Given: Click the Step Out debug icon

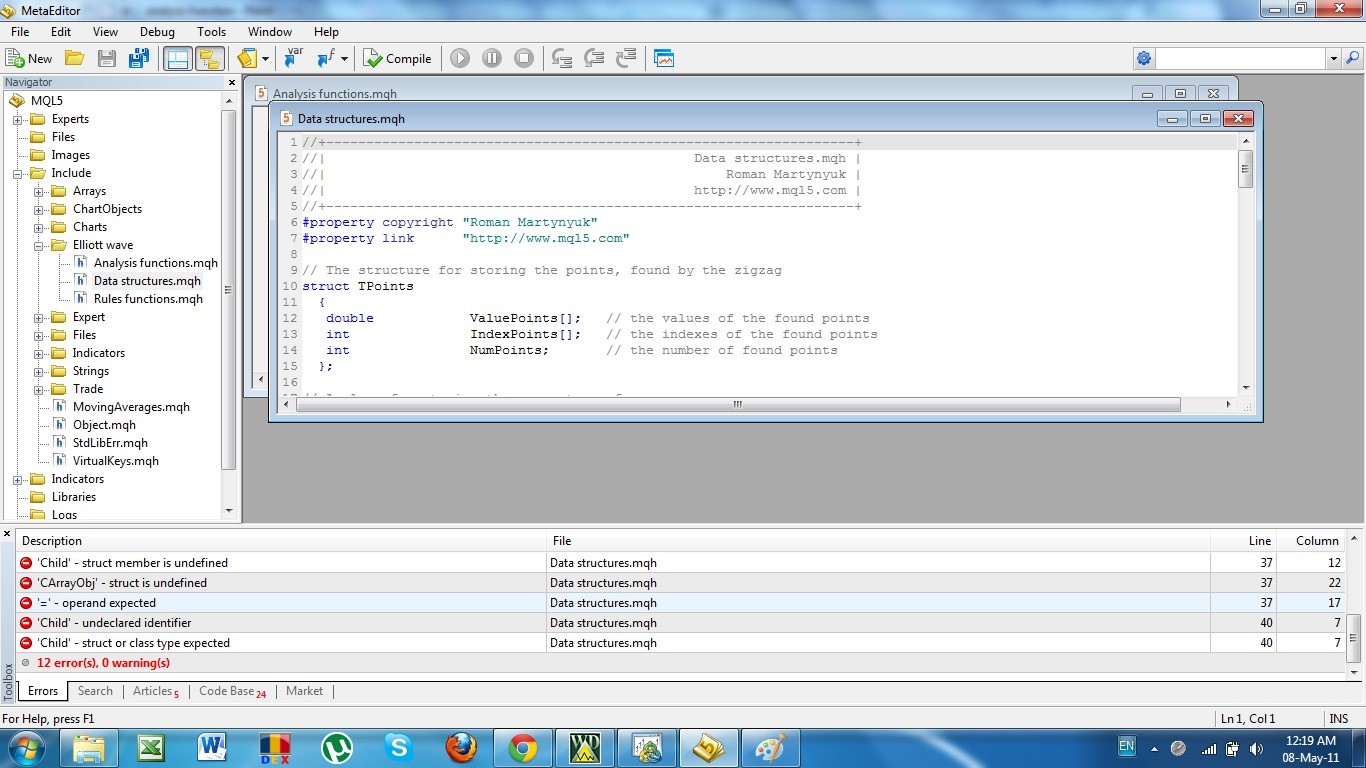Looking at the screenshot, I should click(626, 59).
